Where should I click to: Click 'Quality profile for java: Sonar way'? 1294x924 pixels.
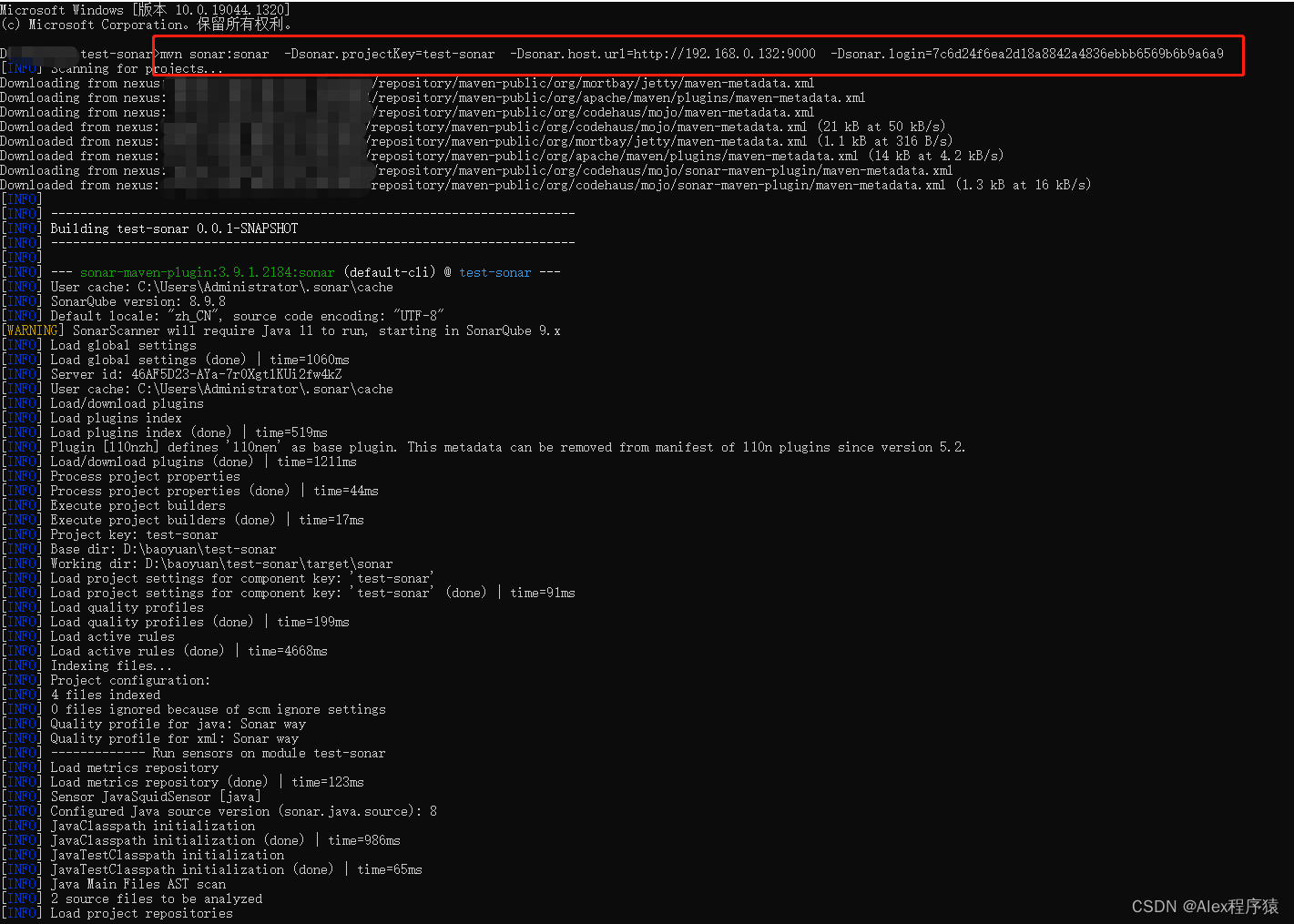tap(154, 724)
